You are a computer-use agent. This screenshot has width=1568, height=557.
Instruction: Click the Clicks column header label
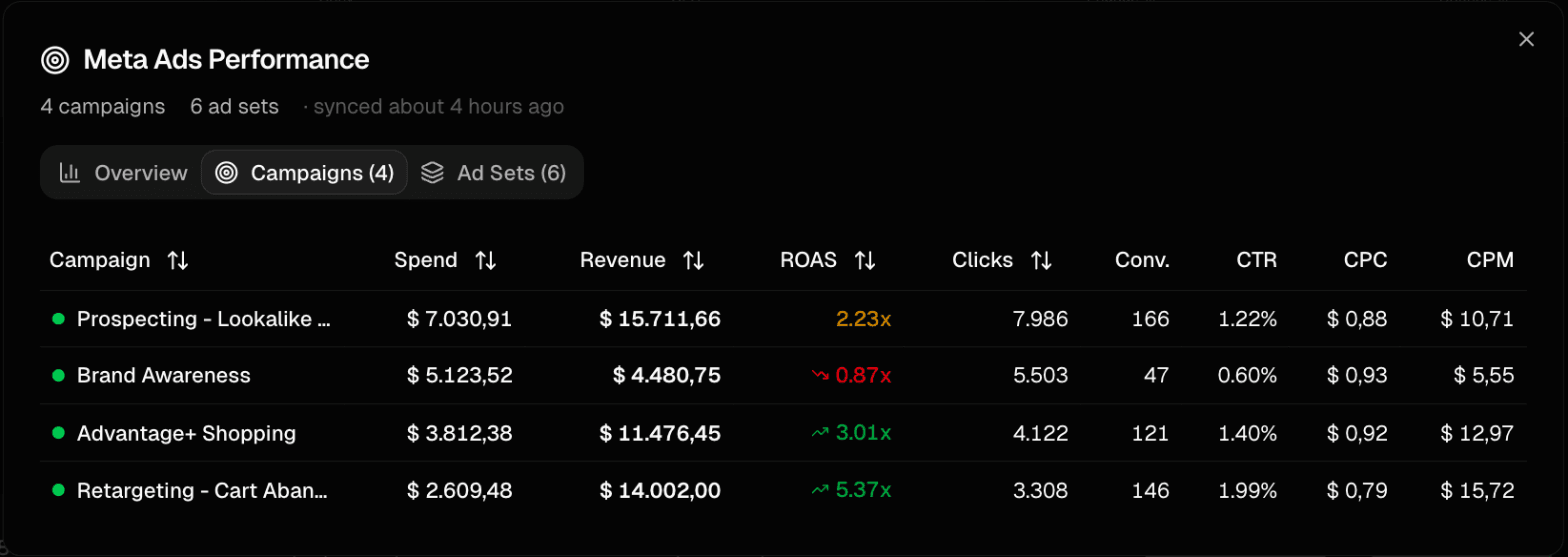(983, 260)
